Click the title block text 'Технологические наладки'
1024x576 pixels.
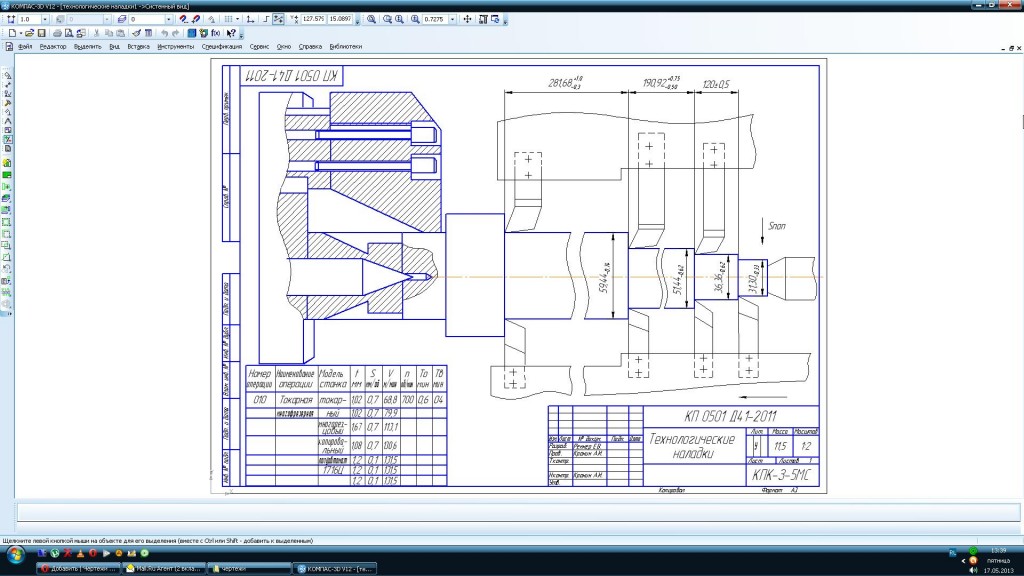[x=693, y=447]
